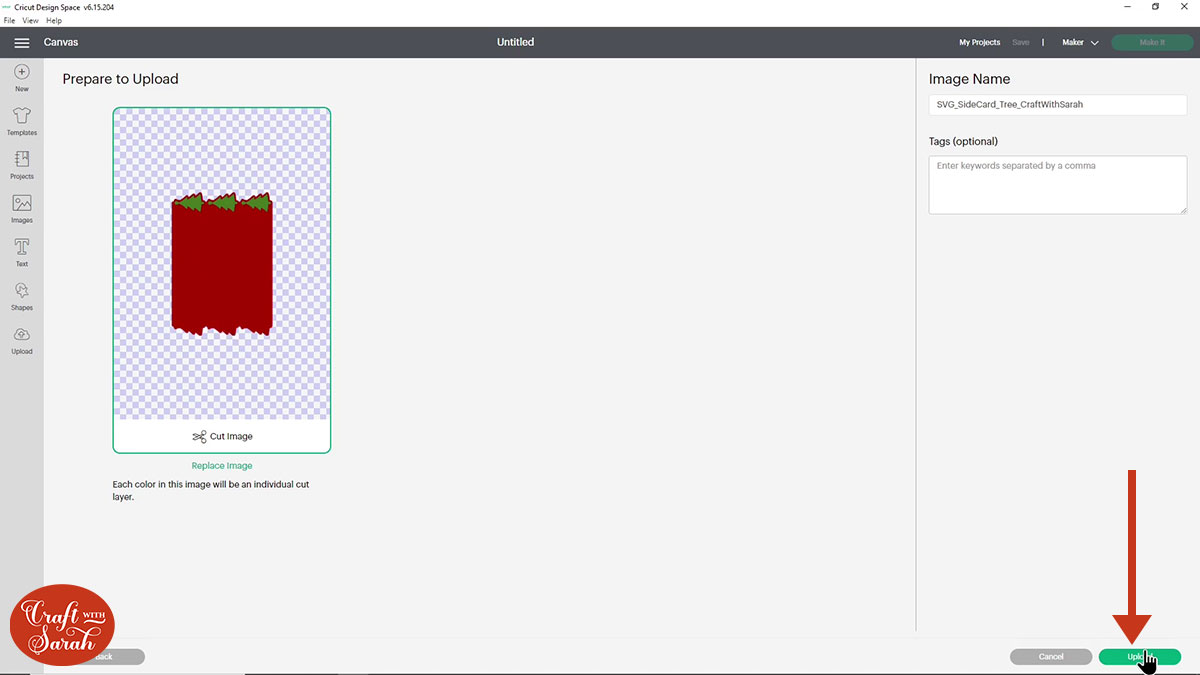Image resolution: width=1200 pixels, height=675 pixels.
Task: Open the View menu
Action: (30, 20)
